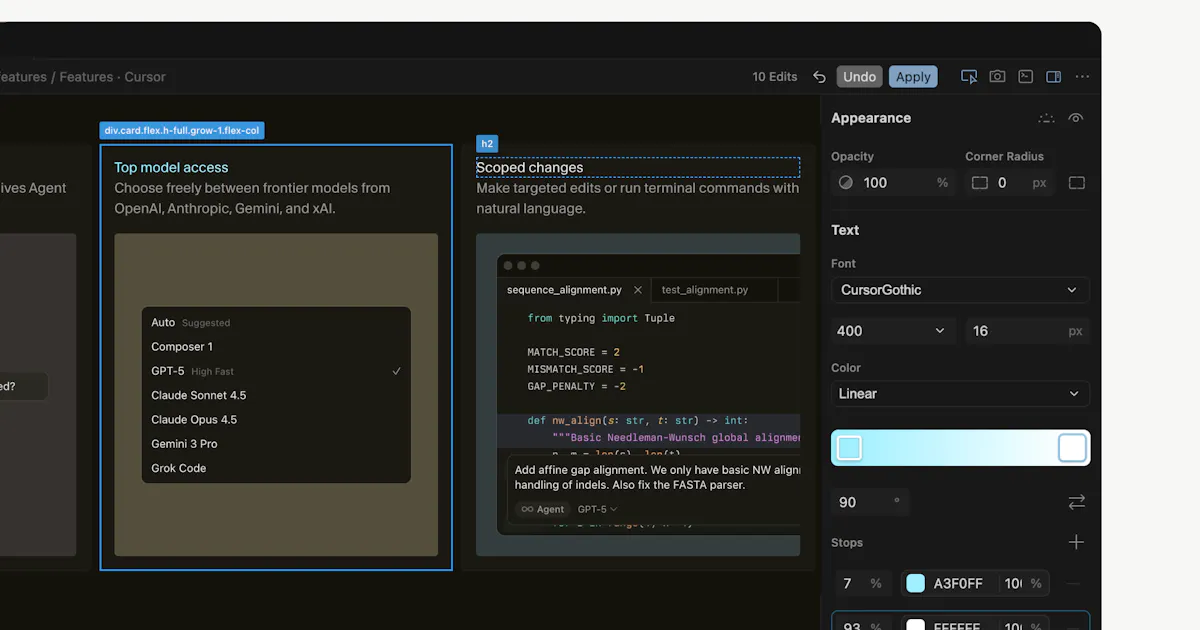
Task: Open the terminal console icon
Action: pos(1025,77)
